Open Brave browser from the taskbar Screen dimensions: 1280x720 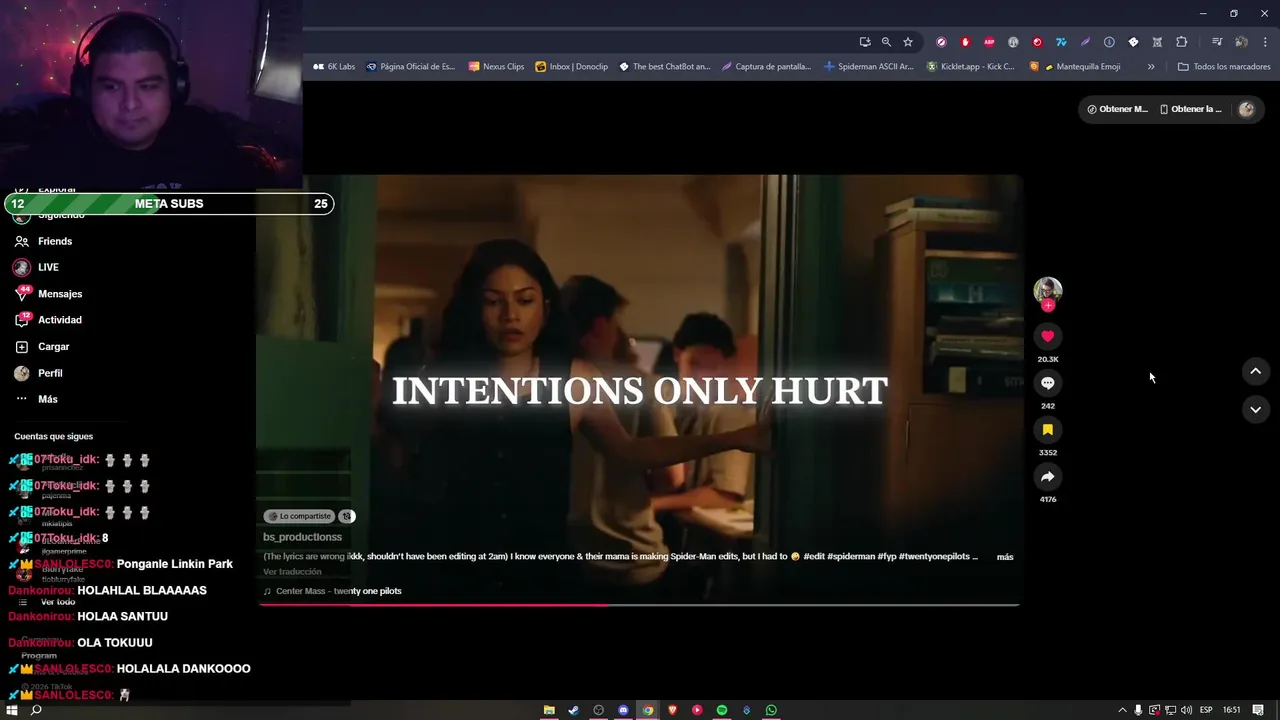pyautogui.click(x=672, y=710)
